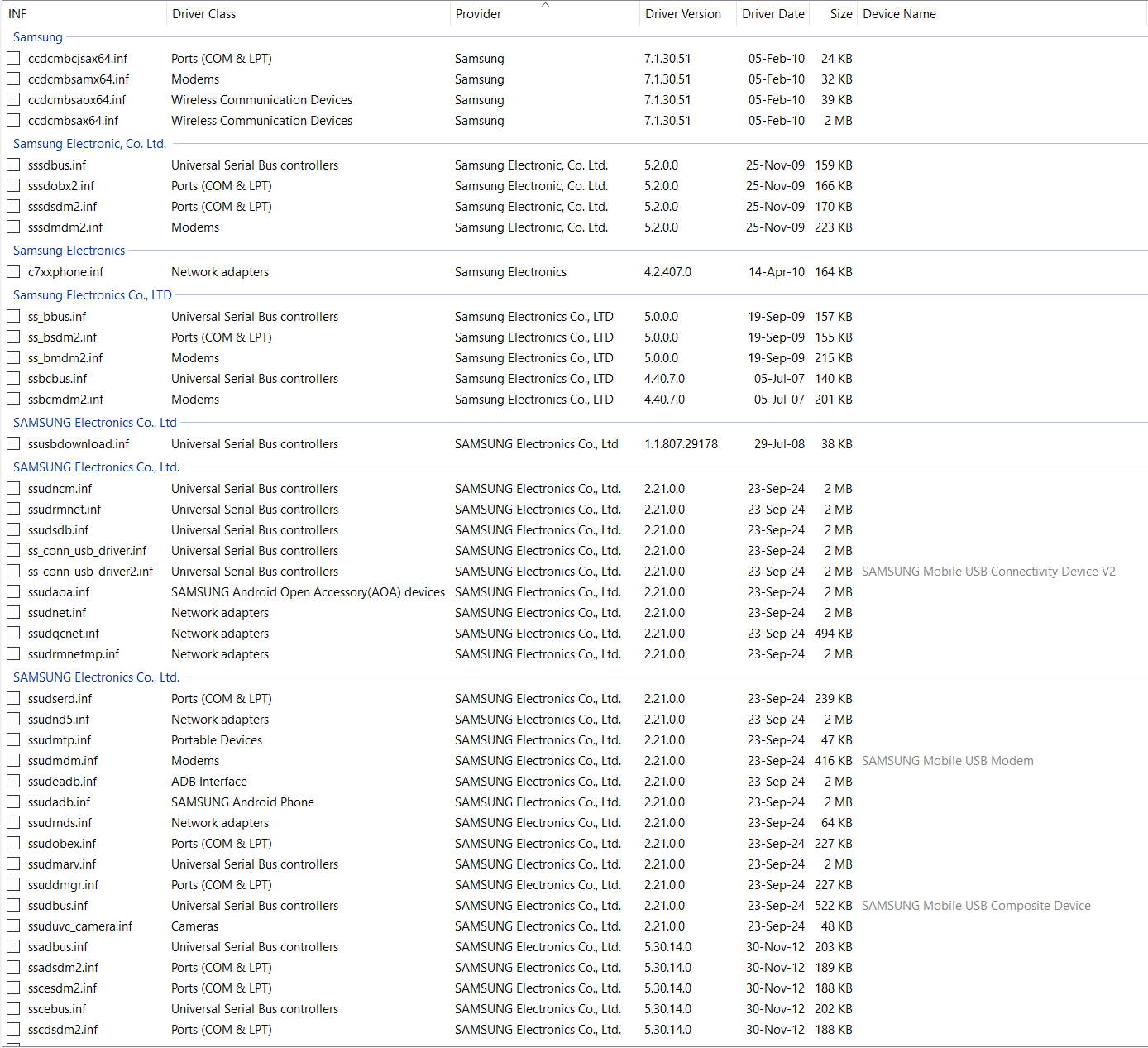The width and height of the screenshot is (1148, 1048).
Task: Select the ssudrndis.inf row's '64 KB' size
Action: (836, 823)
